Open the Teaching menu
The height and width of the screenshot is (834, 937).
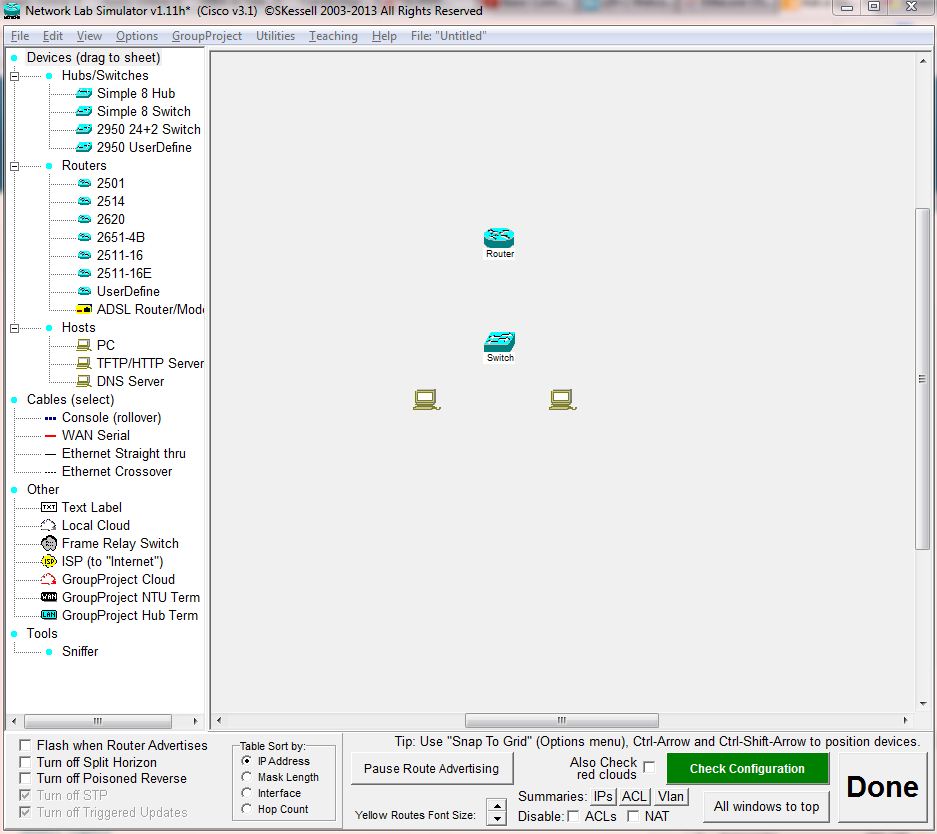pos(333,35)
